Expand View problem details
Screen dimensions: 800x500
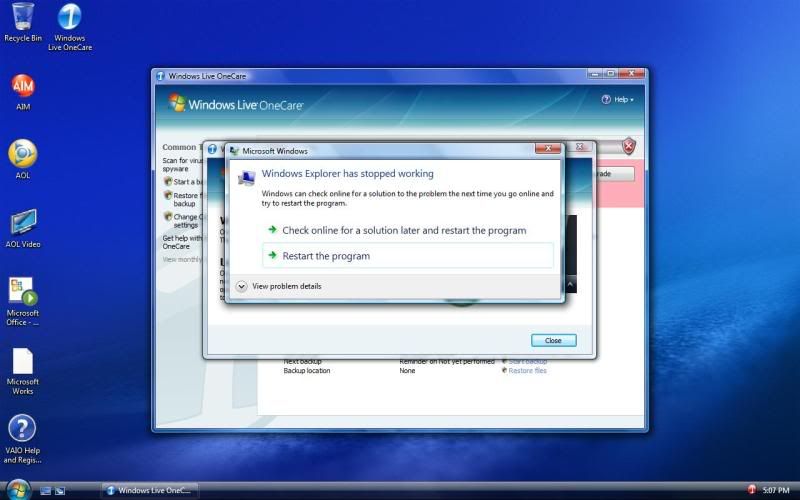pyautogui.click(x=279, y=286)
